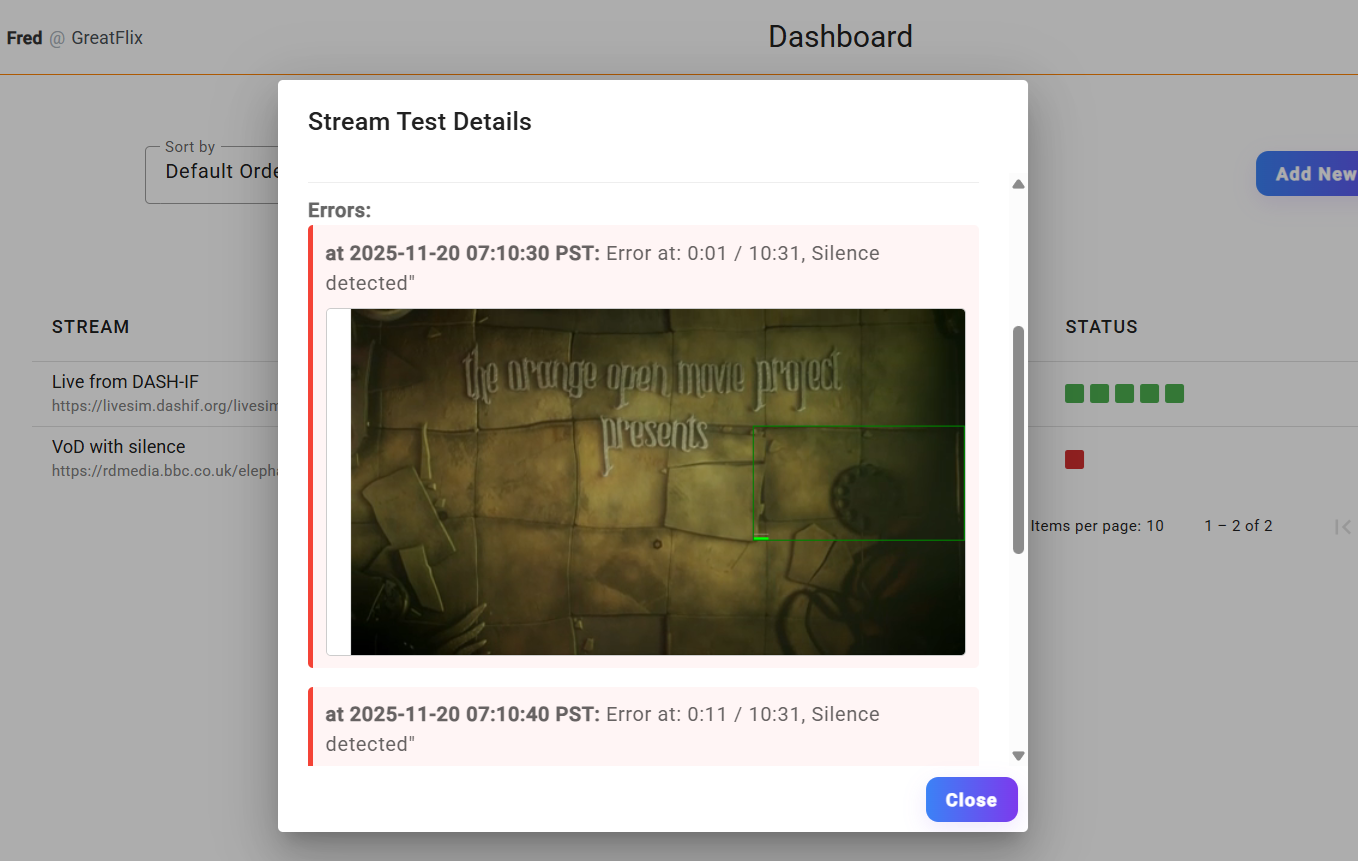The image size is (1358, 861).
Task: Open the Items per page dropdown
Action: tap(1155, 525)
